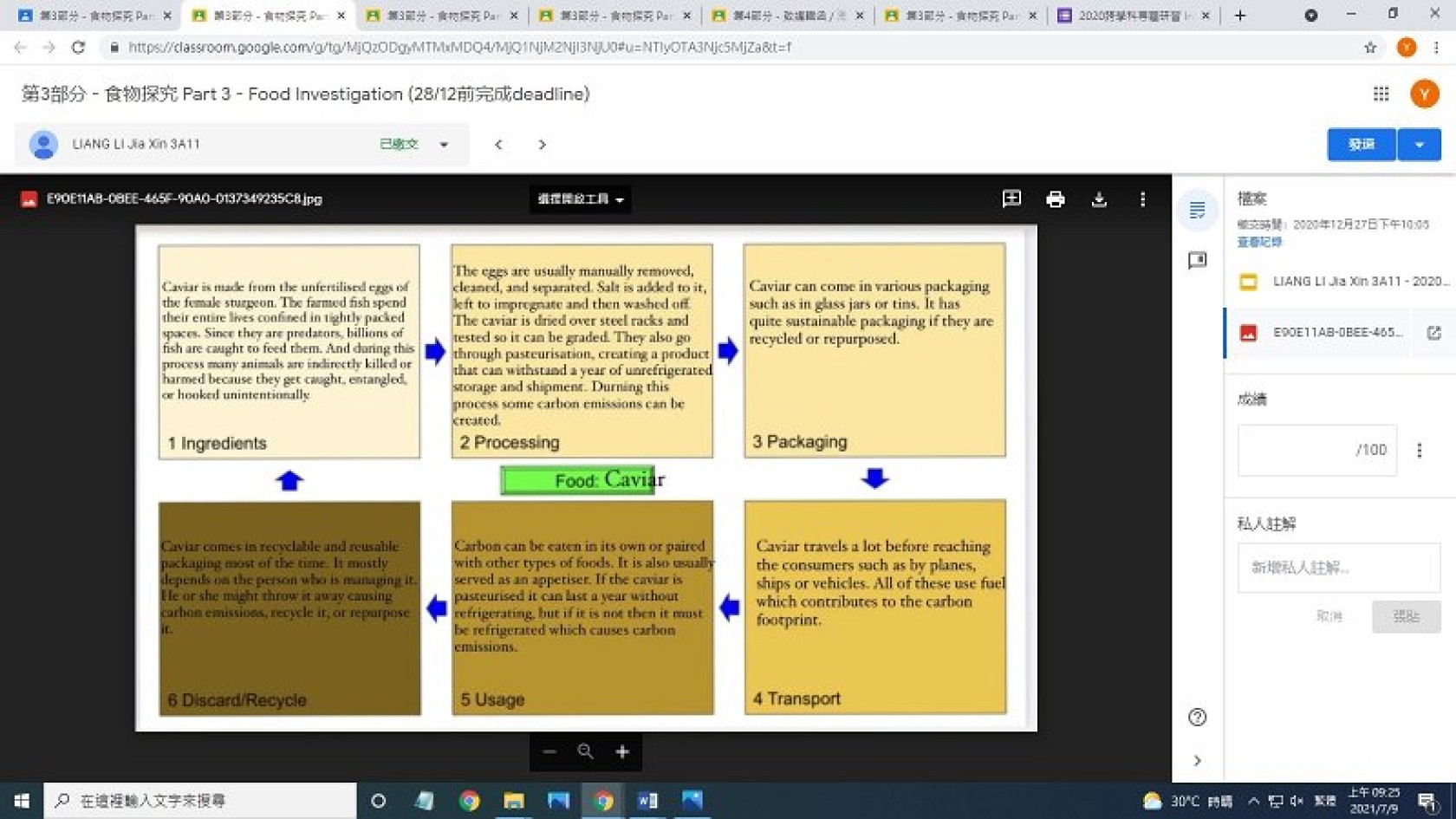Download the attached jpg file
This screenshot has height=819, width=1456.
point(1099,199)
